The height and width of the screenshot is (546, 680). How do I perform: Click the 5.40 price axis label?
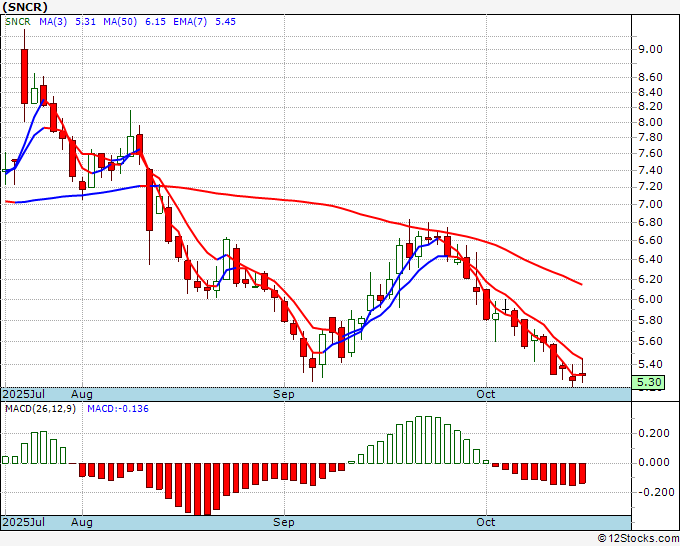650,364
